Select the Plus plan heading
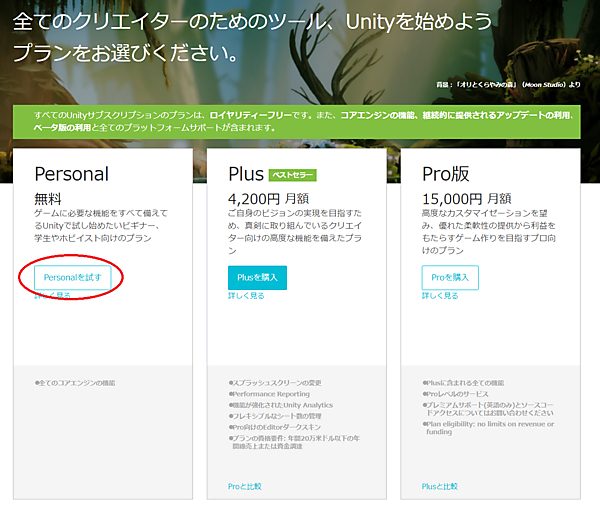Image resolution: width=600 pixels, height=510 pixels. (246, 174)
